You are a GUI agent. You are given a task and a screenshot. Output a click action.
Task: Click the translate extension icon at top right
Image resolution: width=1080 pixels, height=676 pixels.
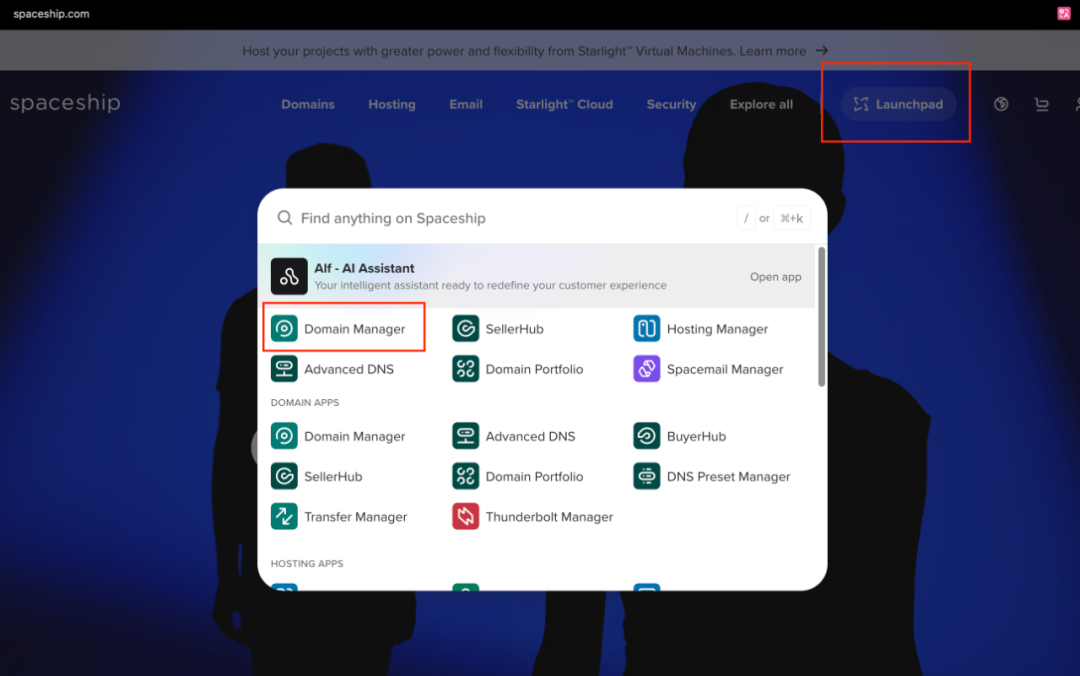(1063, 13)
